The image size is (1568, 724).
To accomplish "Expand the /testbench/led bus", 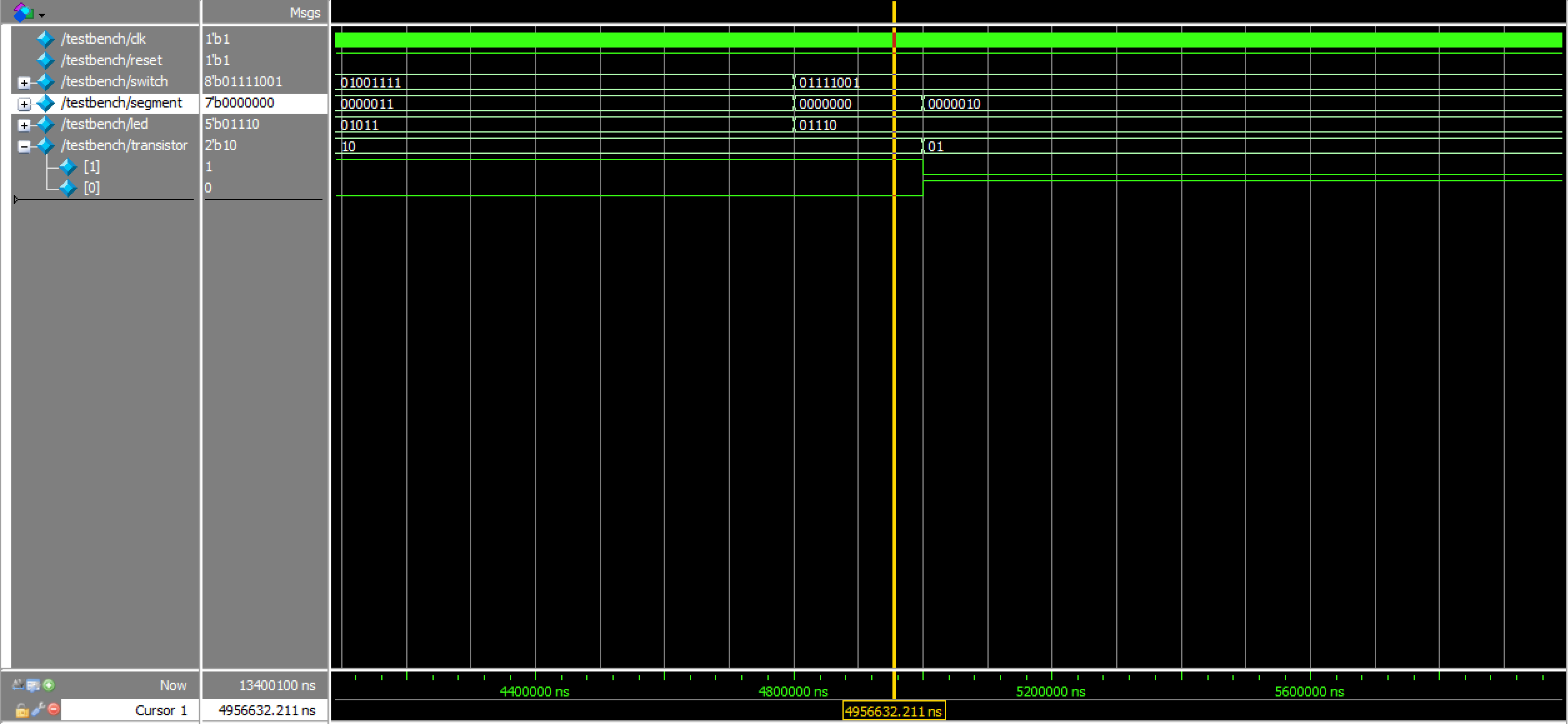I will pyautogui.click(x=24, y=125).
